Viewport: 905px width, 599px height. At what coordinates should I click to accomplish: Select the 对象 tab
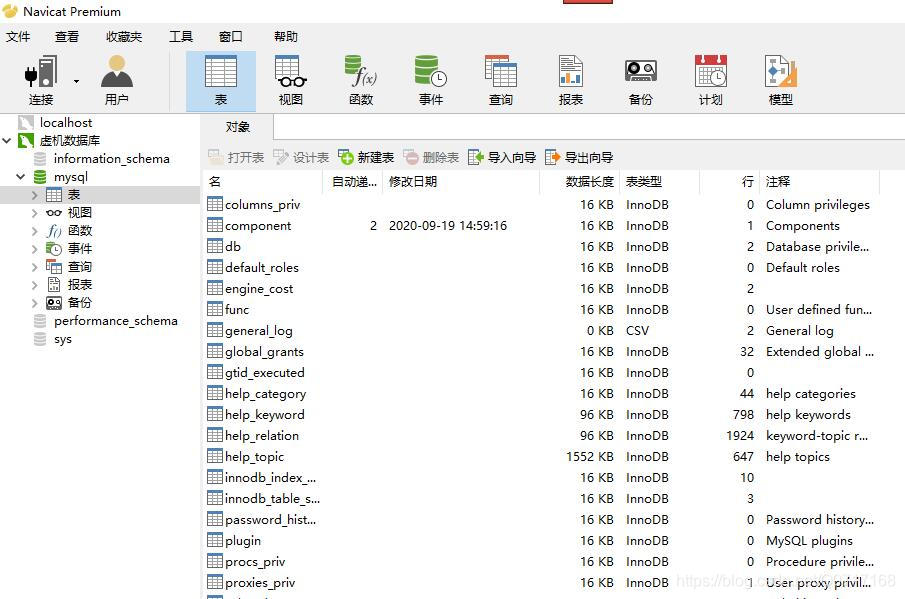click(x=237, y=126)
